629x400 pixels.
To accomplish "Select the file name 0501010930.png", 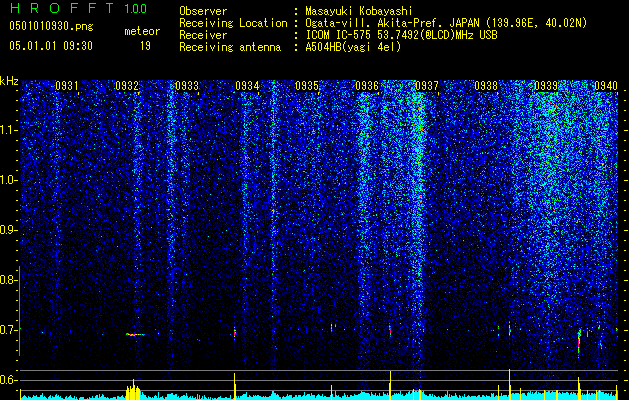I will [51, 27].
